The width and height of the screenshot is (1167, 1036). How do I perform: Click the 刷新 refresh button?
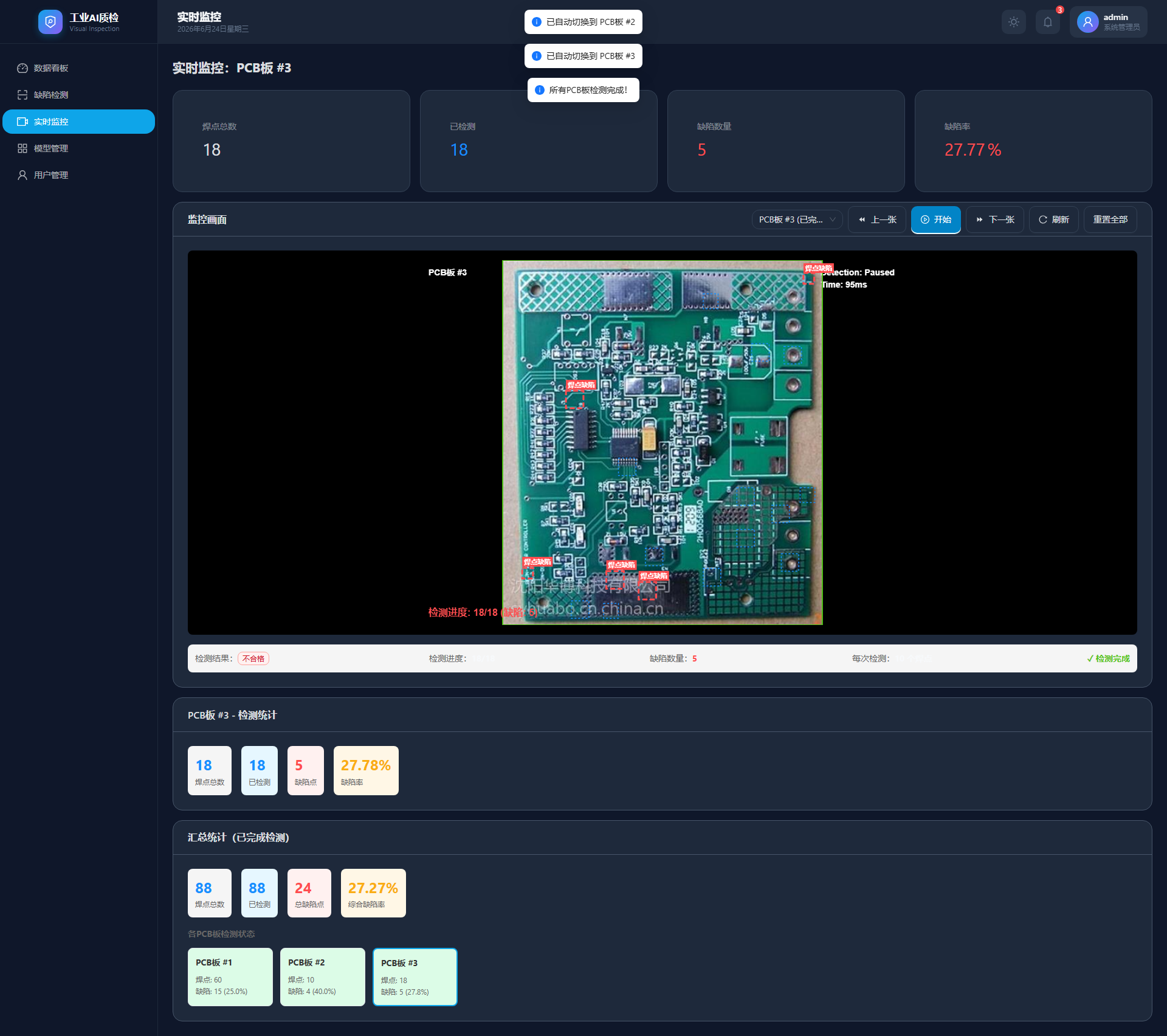coord(1054,219)
